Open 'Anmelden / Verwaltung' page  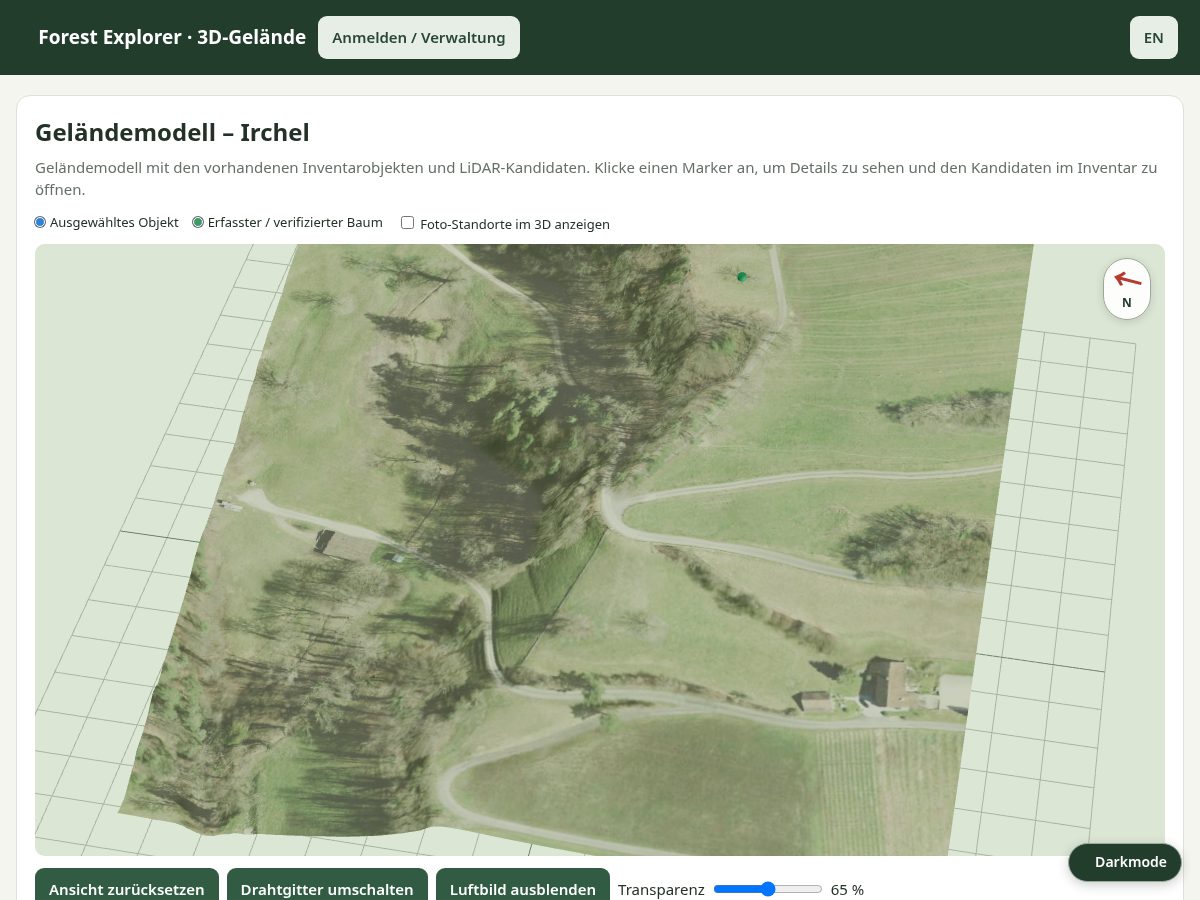(419, 38)
